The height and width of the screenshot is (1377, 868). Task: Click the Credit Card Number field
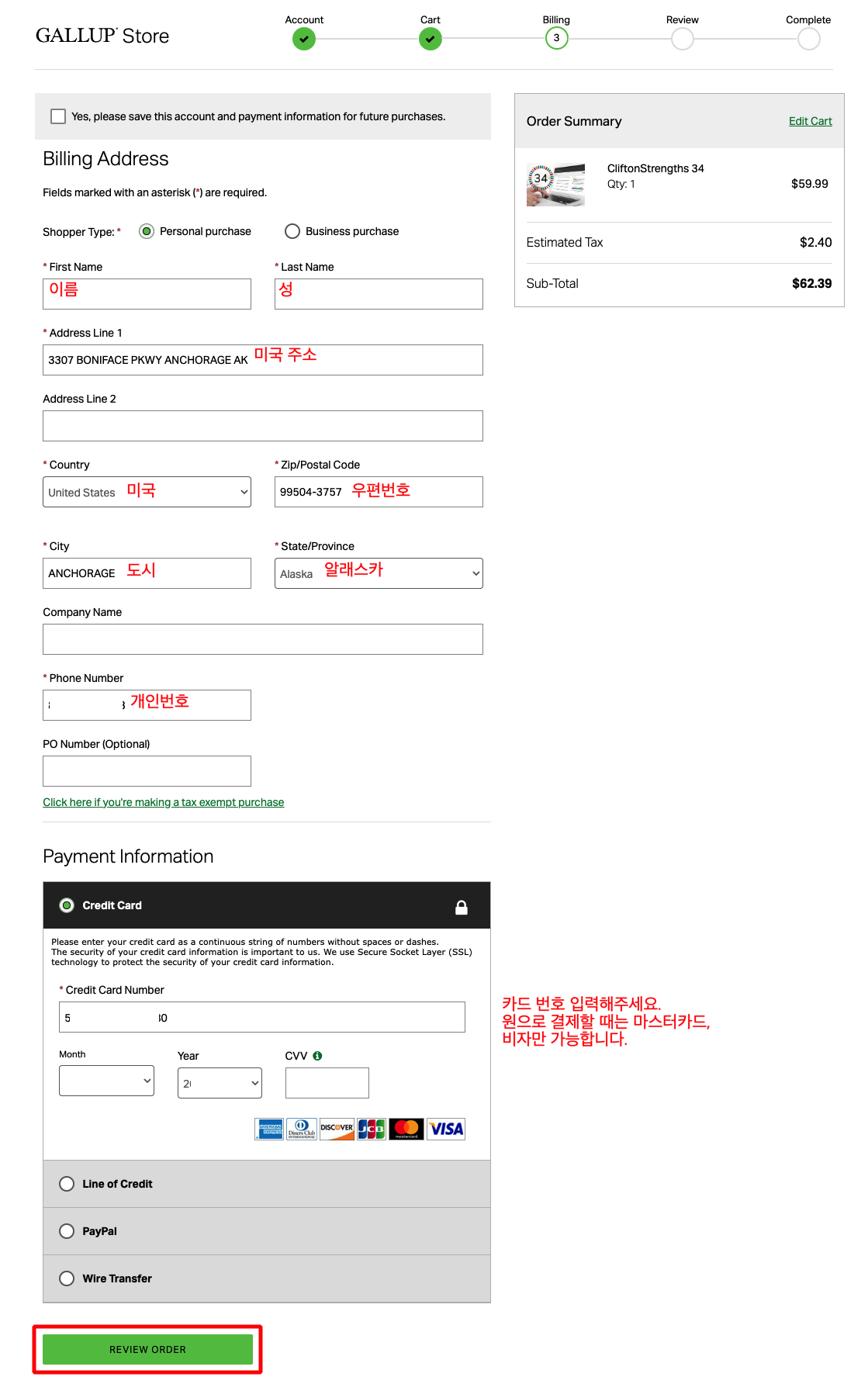262,1017
